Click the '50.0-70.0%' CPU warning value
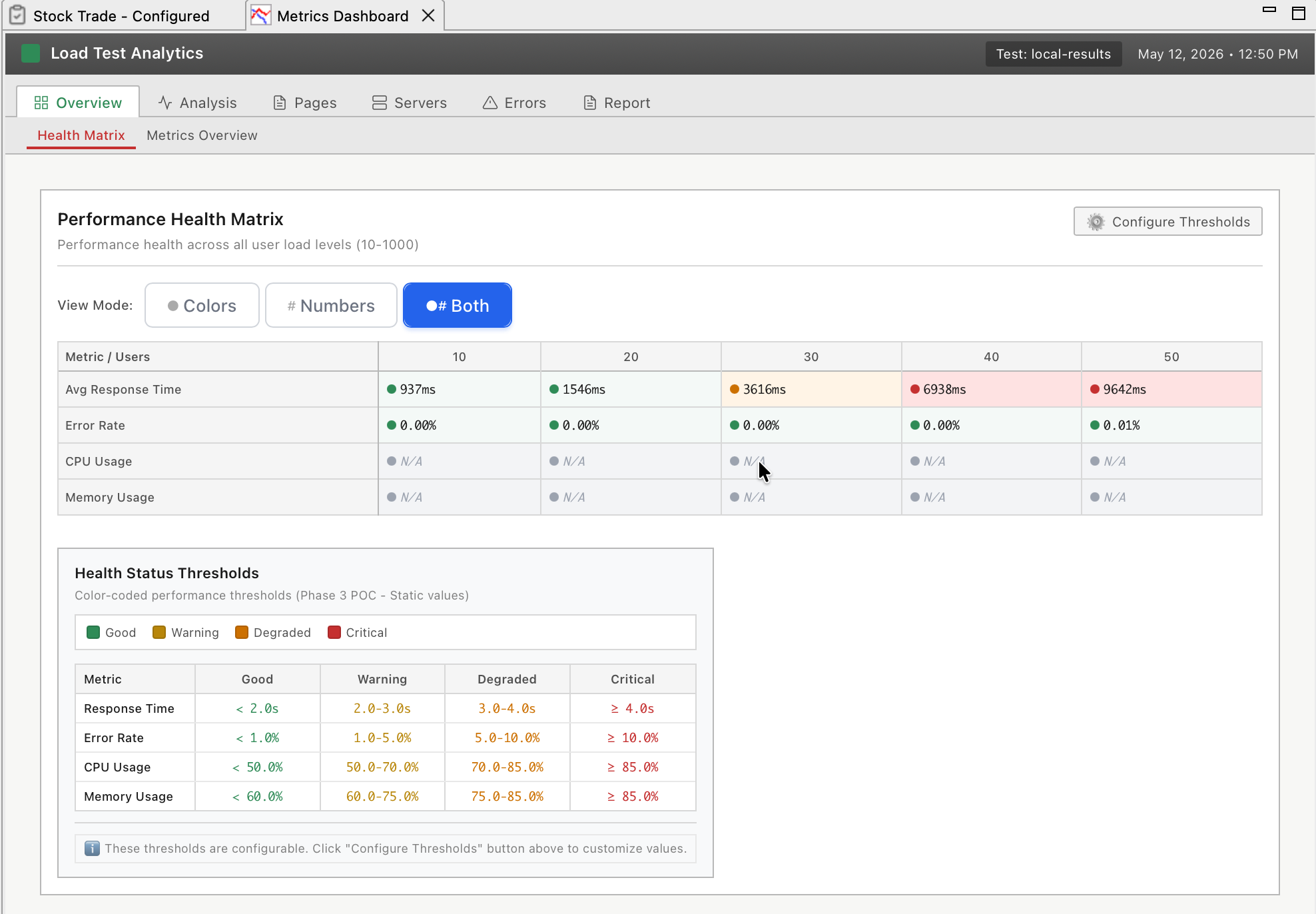 tap(382, 767)
